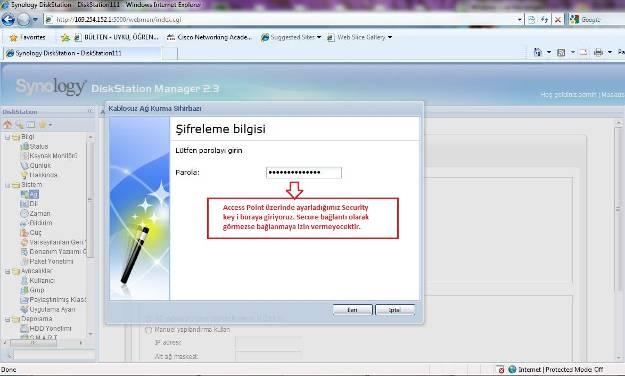The width and height of the screenshot is (625, 376).
Task: Open the Dil language item
Action: point(29,204)
